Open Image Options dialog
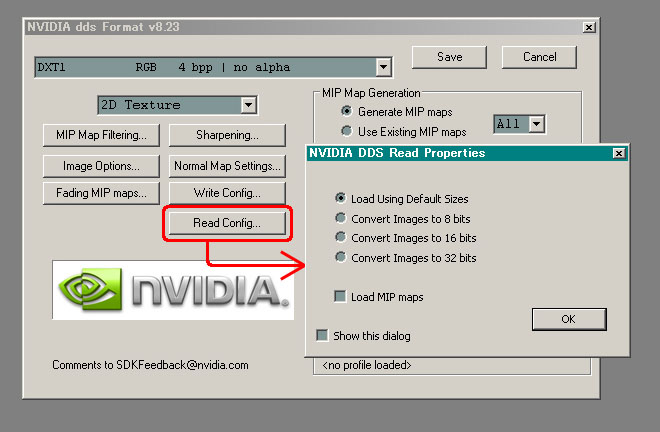Image resolution: width=660 pixels, height=432 pixels. (x=101, y=166)
